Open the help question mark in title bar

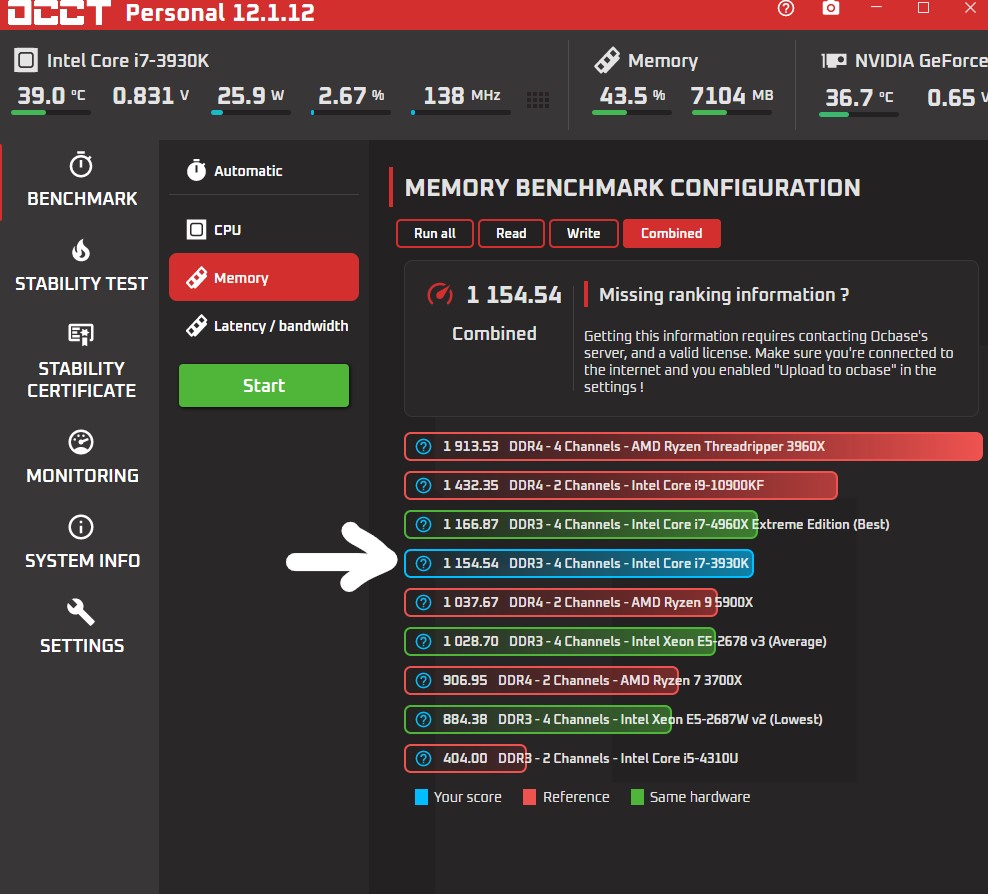[x=786, y=8]
